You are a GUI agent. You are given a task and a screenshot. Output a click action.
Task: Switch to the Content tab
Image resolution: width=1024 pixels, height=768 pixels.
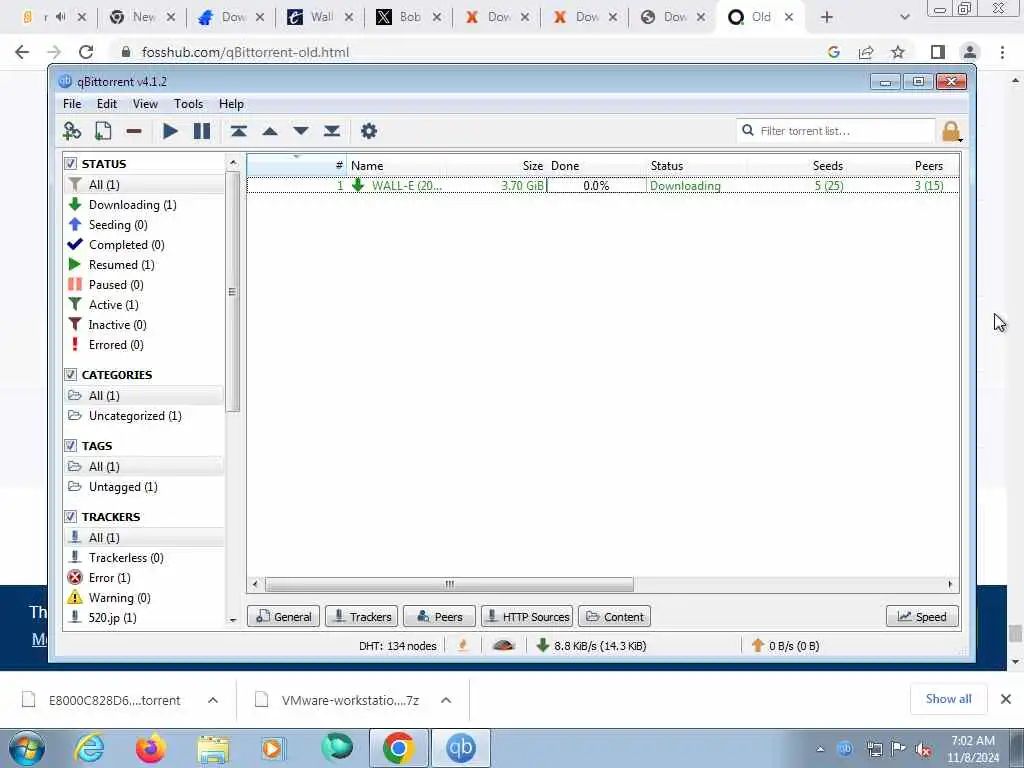point(614,616)
